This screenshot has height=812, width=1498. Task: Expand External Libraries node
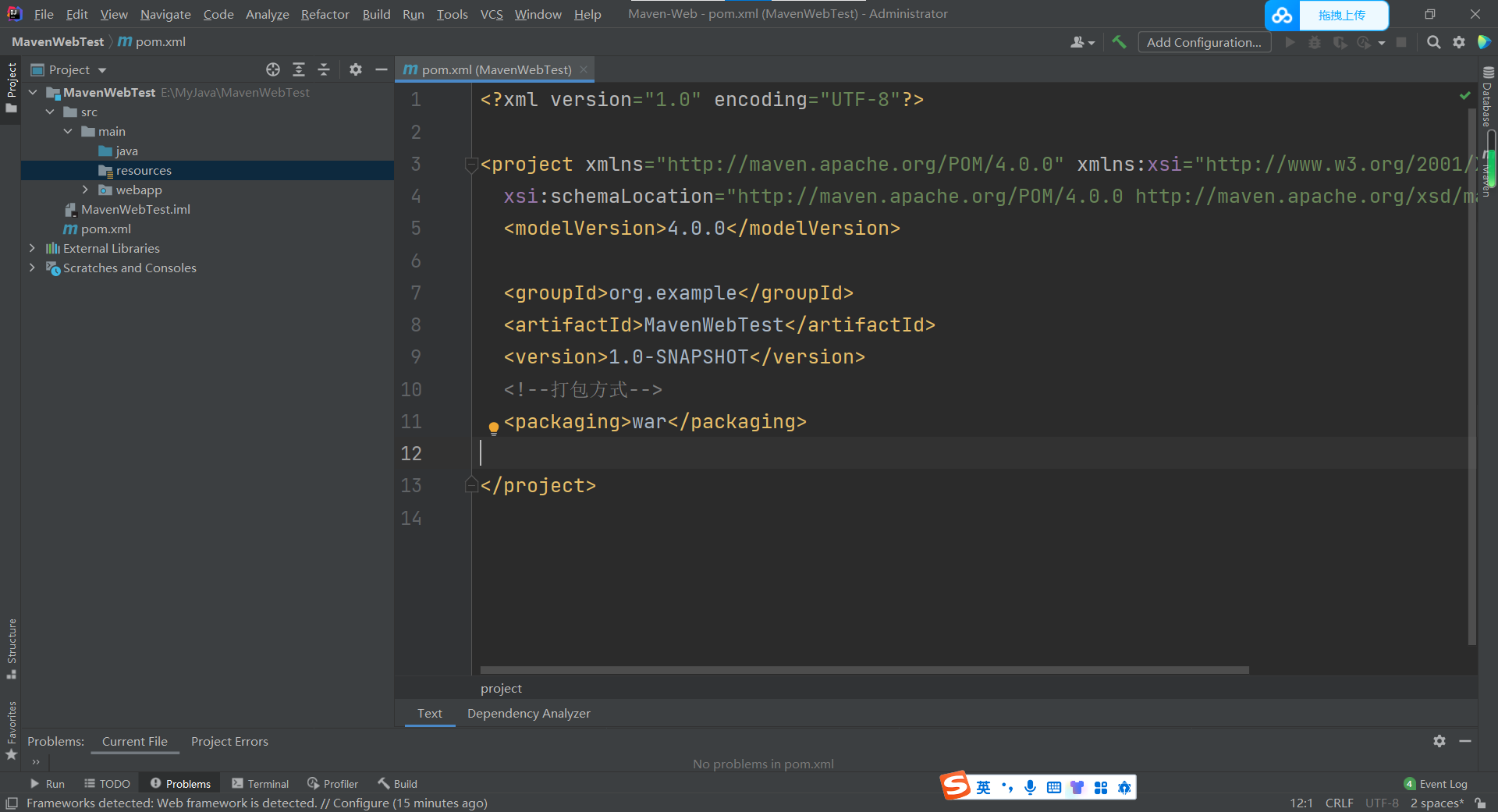(32, 248)
